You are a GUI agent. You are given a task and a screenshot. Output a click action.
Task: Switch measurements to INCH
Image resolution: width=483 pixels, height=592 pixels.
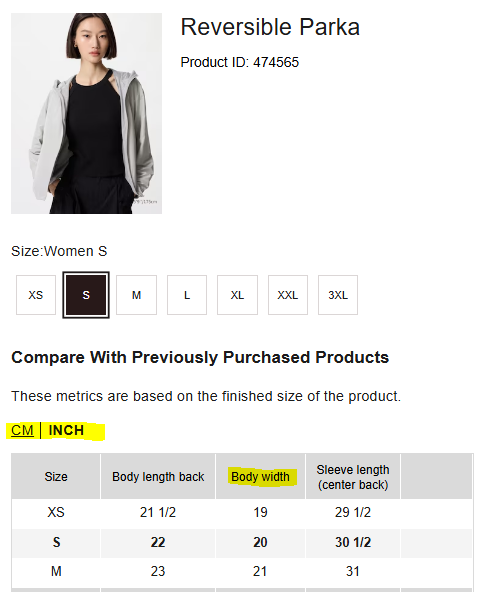tap(66, 430)
